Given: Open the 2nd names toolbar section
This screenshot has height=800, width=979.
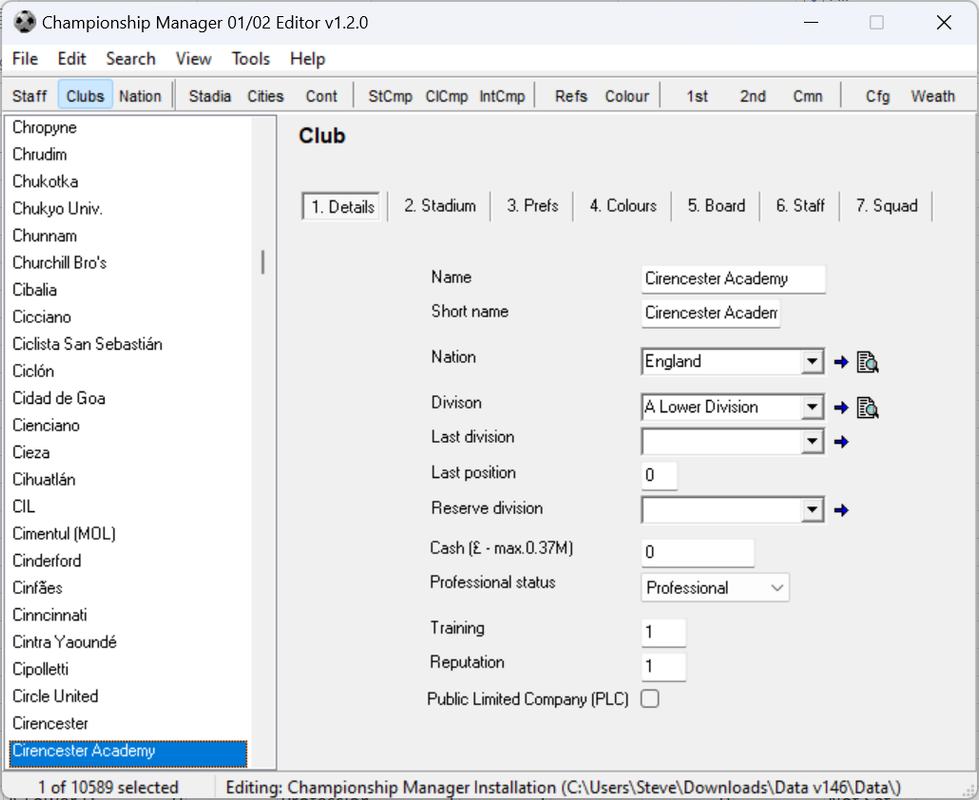Looking at the screenshot, I should 752,96.
